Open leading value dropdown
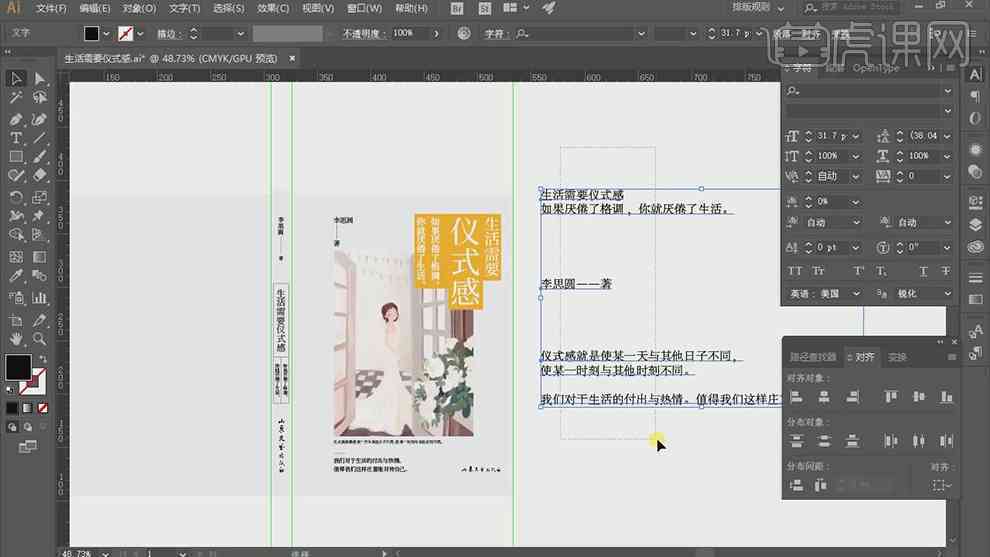The height and width of the screenshot is (557, 990). [947, 136]
